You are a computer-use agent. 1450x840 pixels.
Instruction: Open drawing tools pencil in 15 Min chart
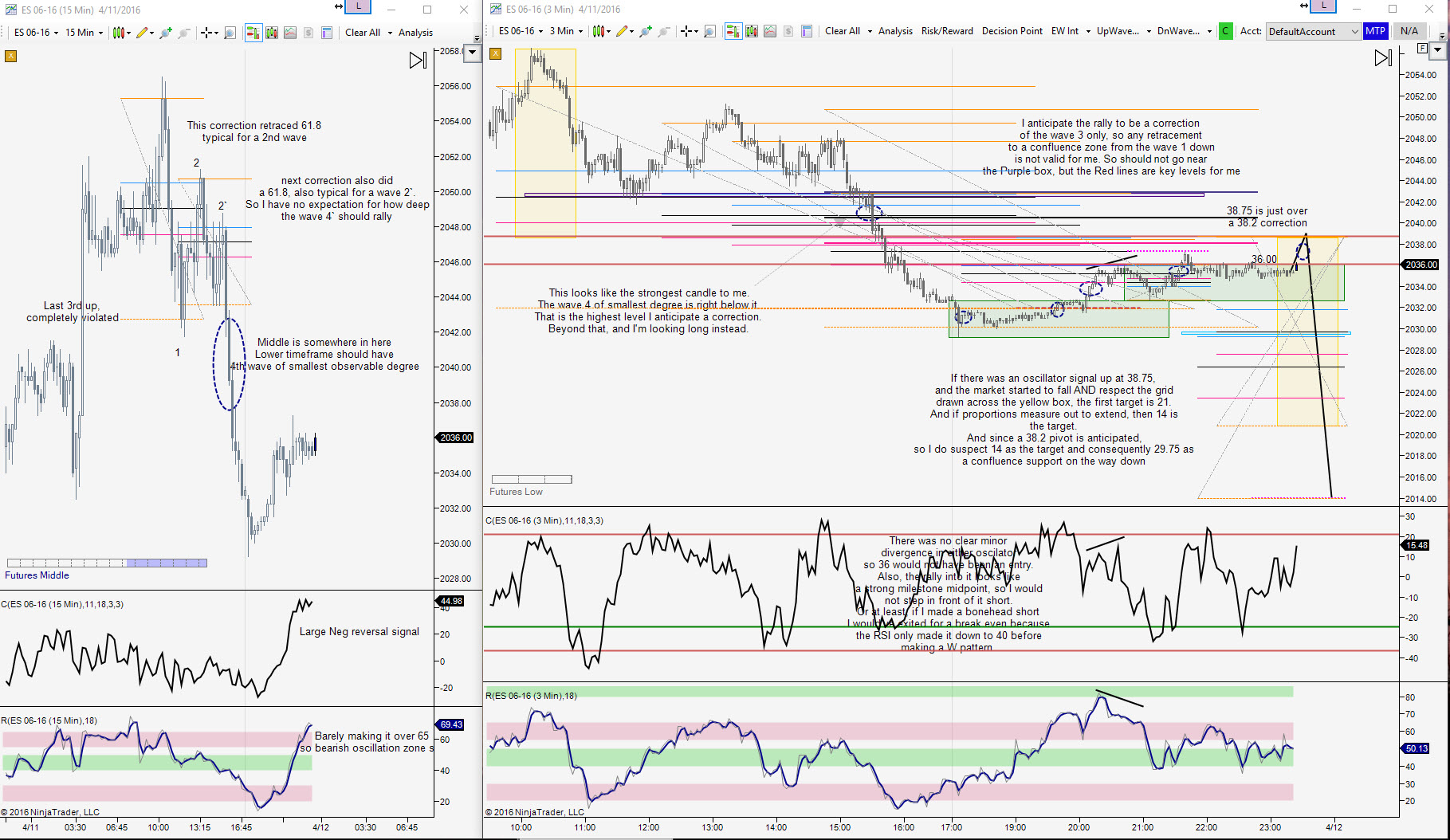tap(142, 33)
